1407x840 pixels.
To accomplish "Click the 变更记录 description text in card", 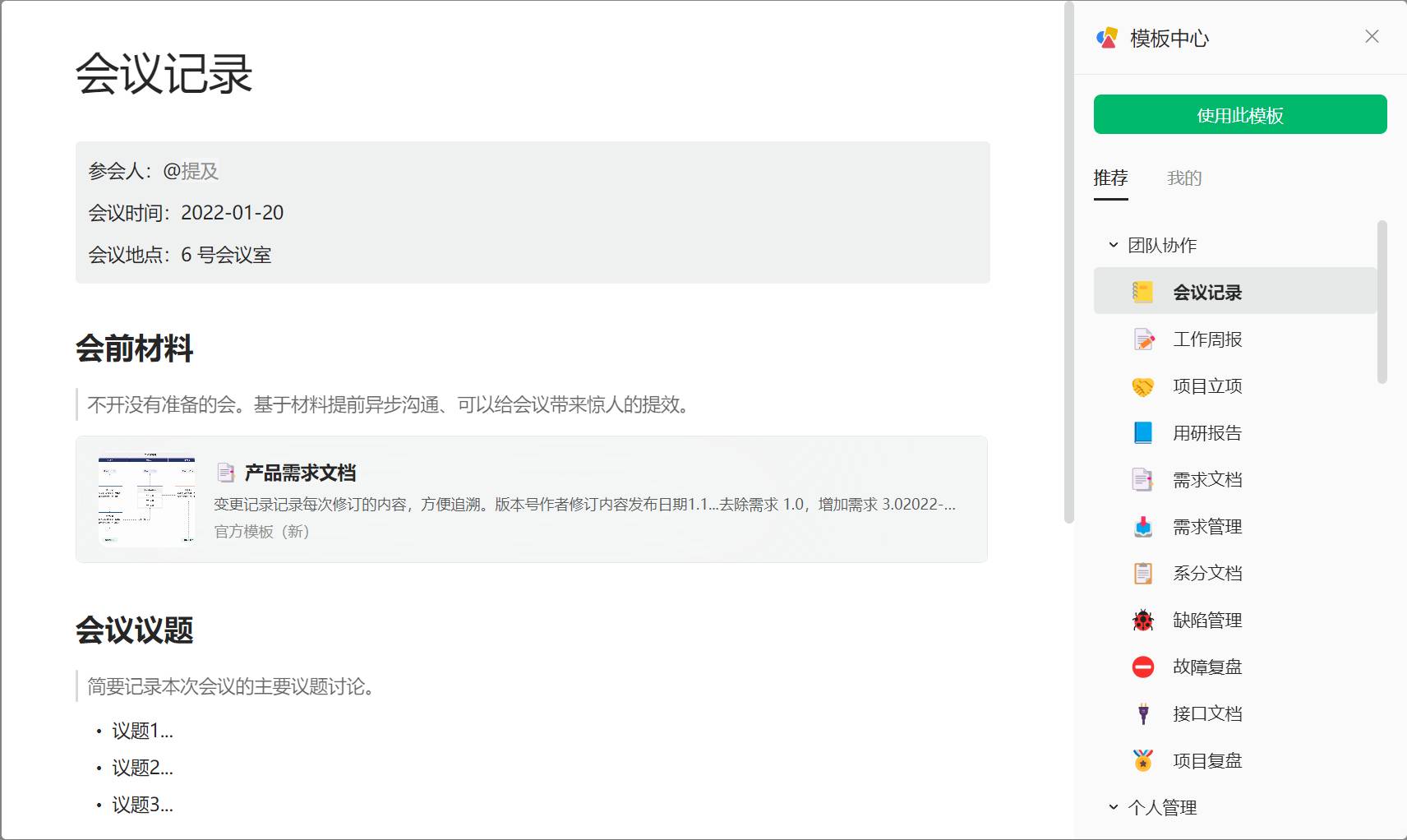I will pyautogui.click(x=584, y=504).
